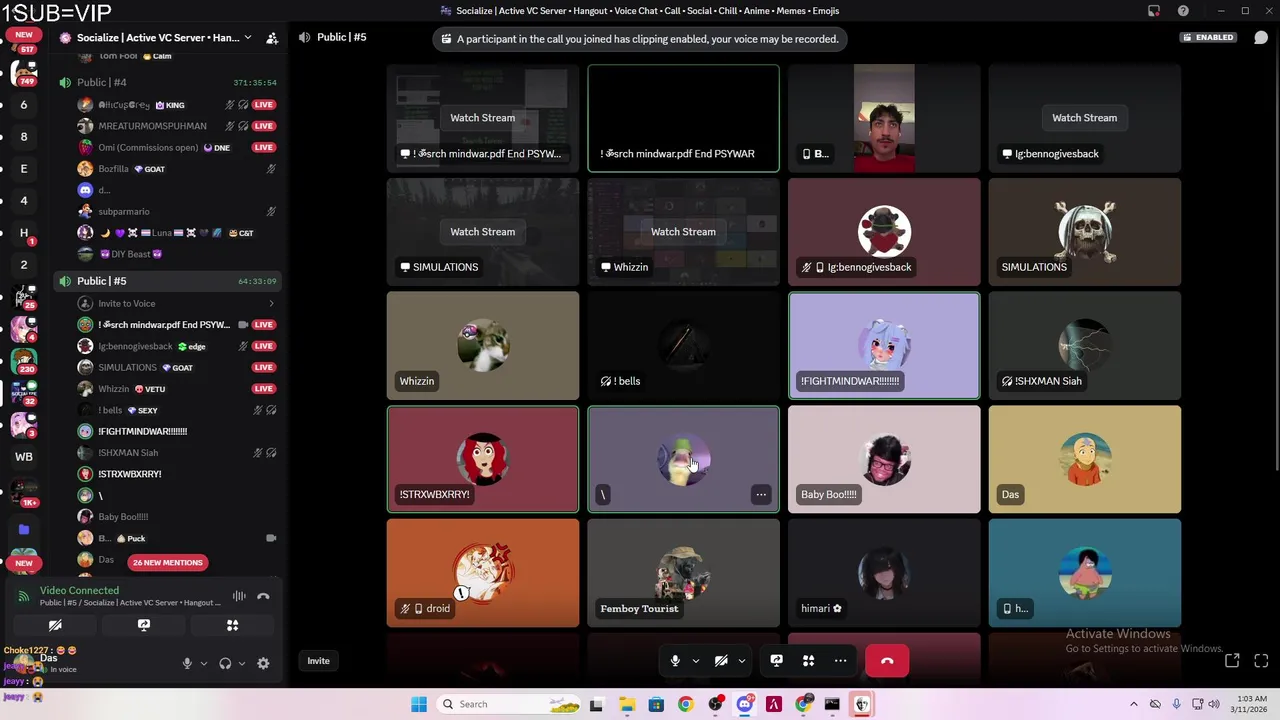Click the invite people icon beside server name
Viewport: 1280px width, 720px height.
point(272,38)
